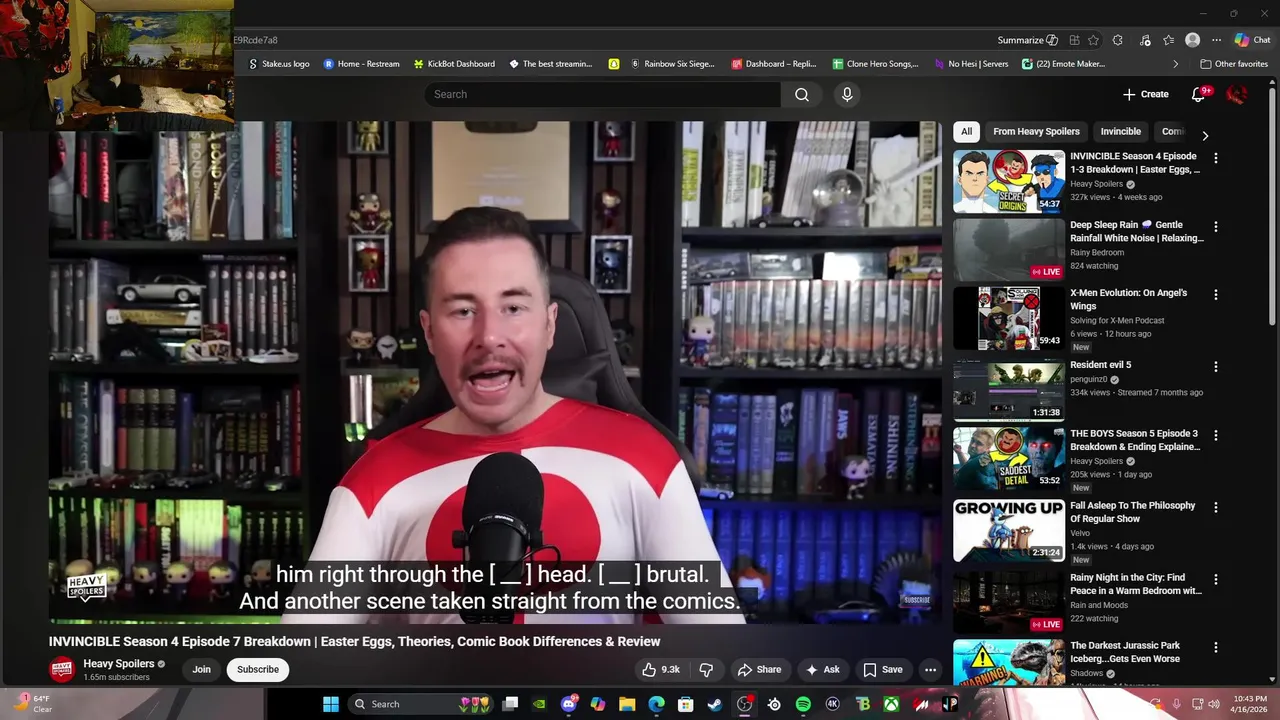Like the video with thumbs up

coord(661,670)
